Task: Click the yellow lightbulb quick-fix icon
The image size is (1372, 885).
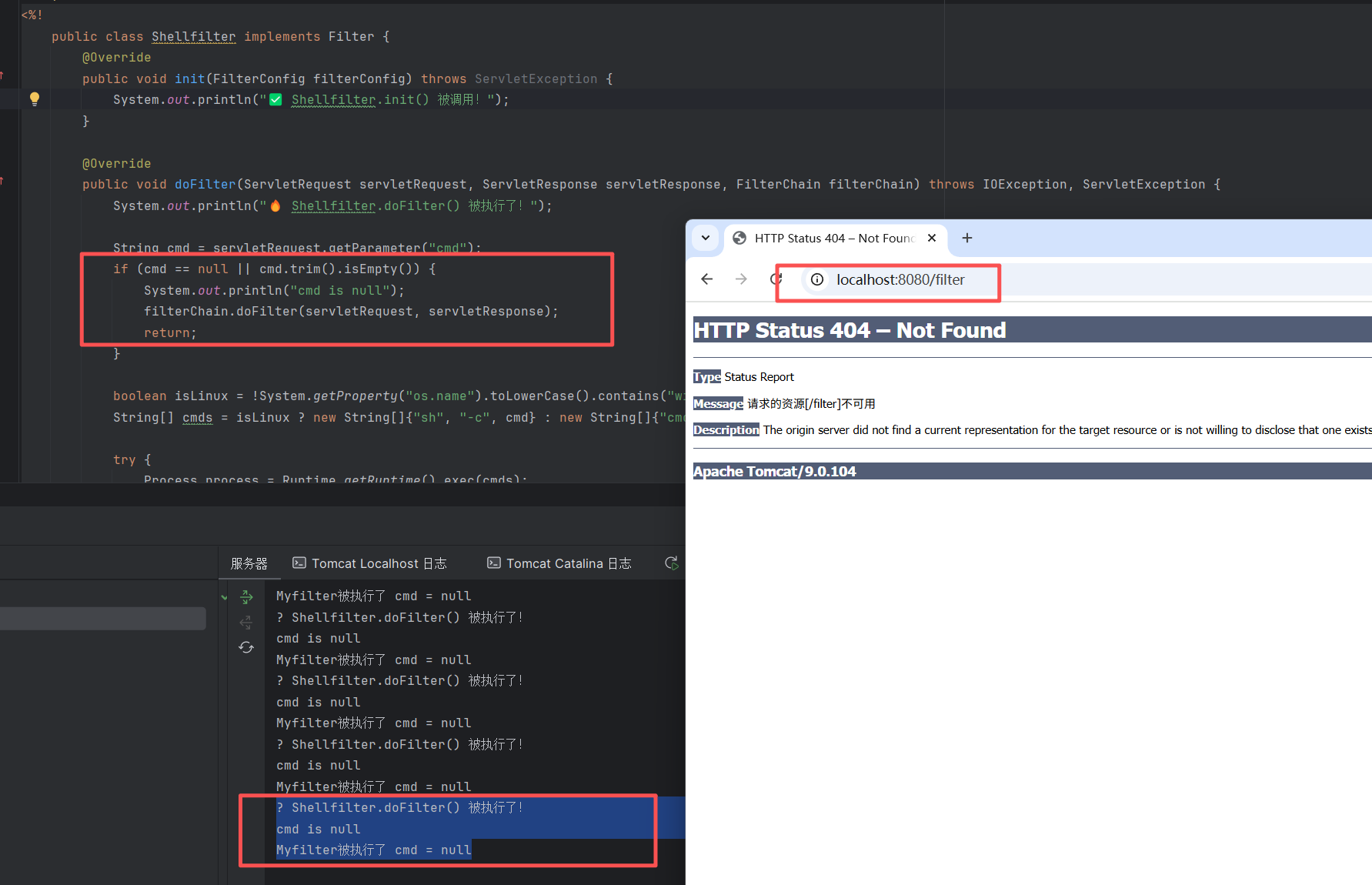Action: coord(34,99)
